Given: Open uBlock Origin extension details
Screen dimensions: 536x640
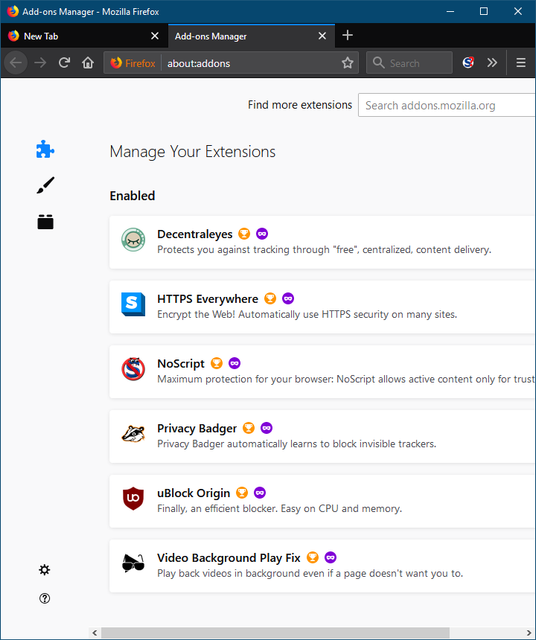Looking at the screenshot, I should pyautogui.click(x=322, y=501).
